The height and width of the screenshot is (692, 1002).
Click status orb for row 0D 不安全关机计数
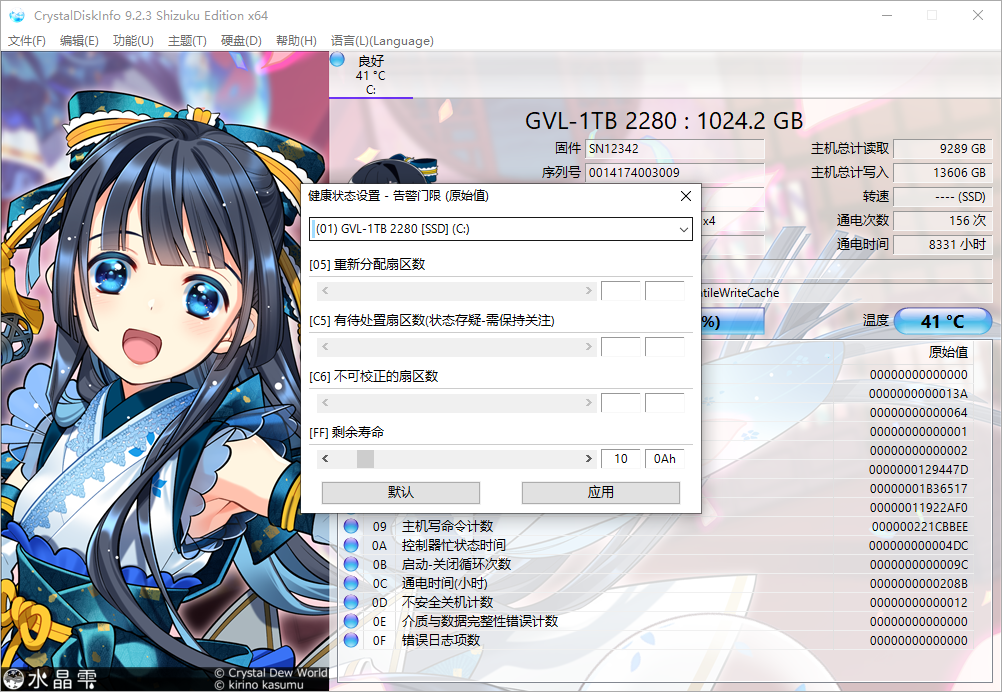pos(351,602)
